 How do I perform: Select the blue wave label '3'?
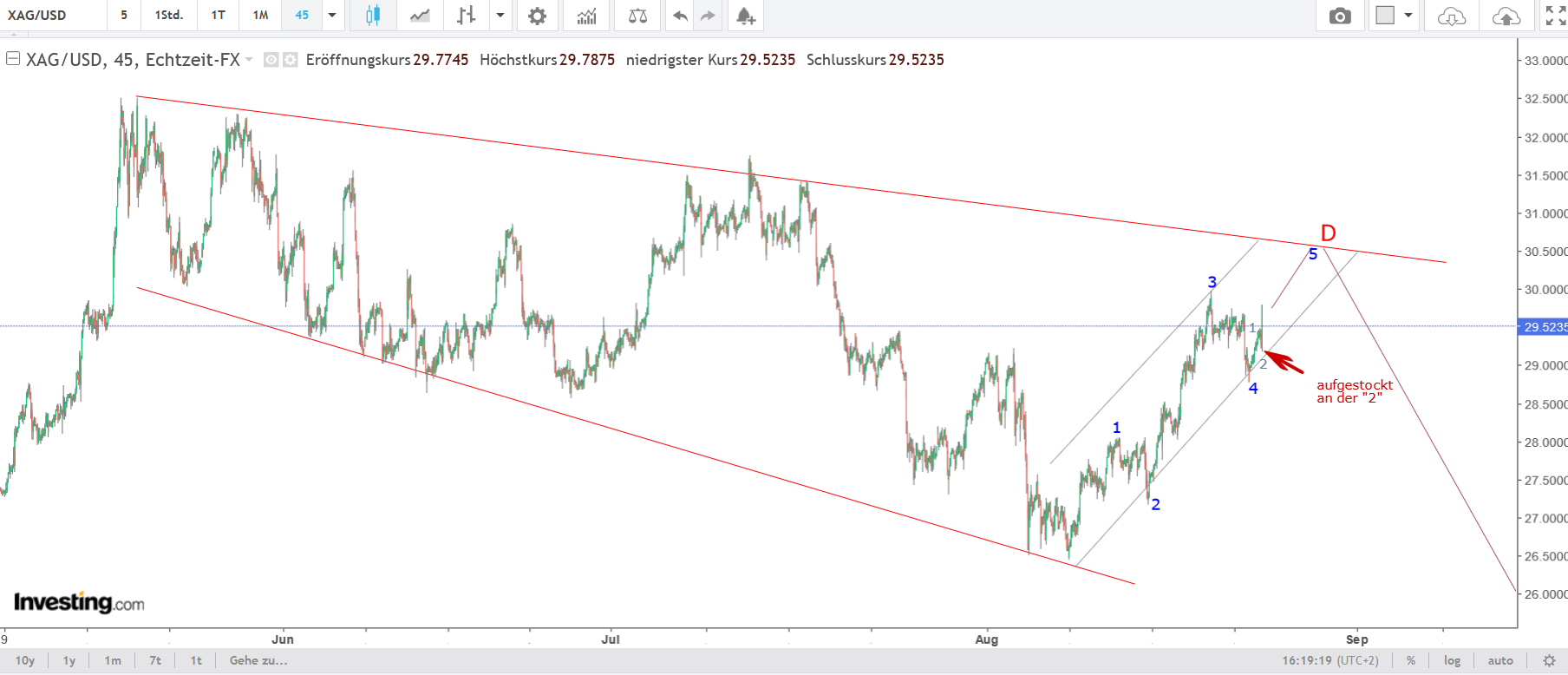coord(1212,282)
